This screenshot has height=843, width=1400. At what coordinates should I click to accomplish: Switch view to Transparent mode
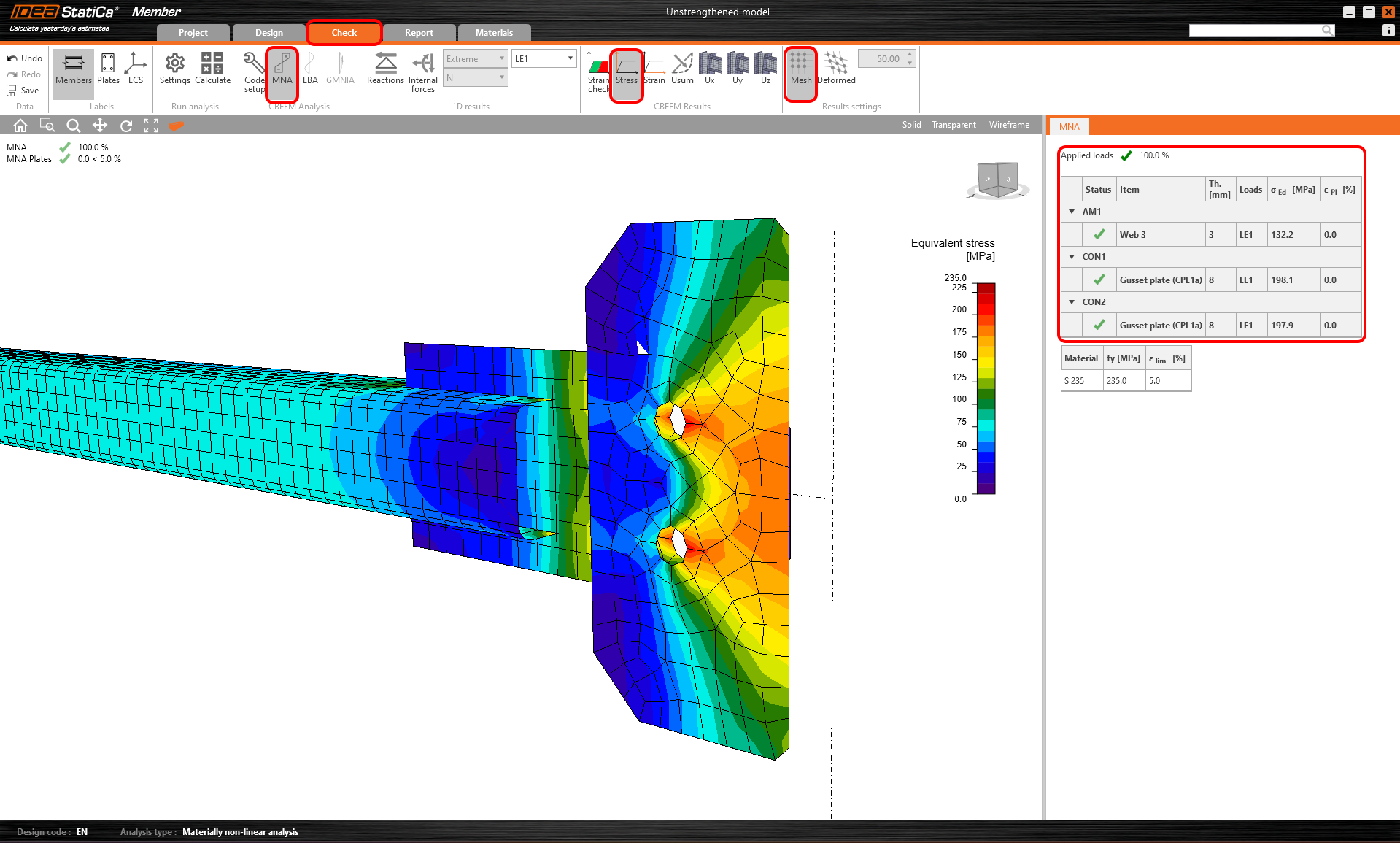[x=953, y=125]
